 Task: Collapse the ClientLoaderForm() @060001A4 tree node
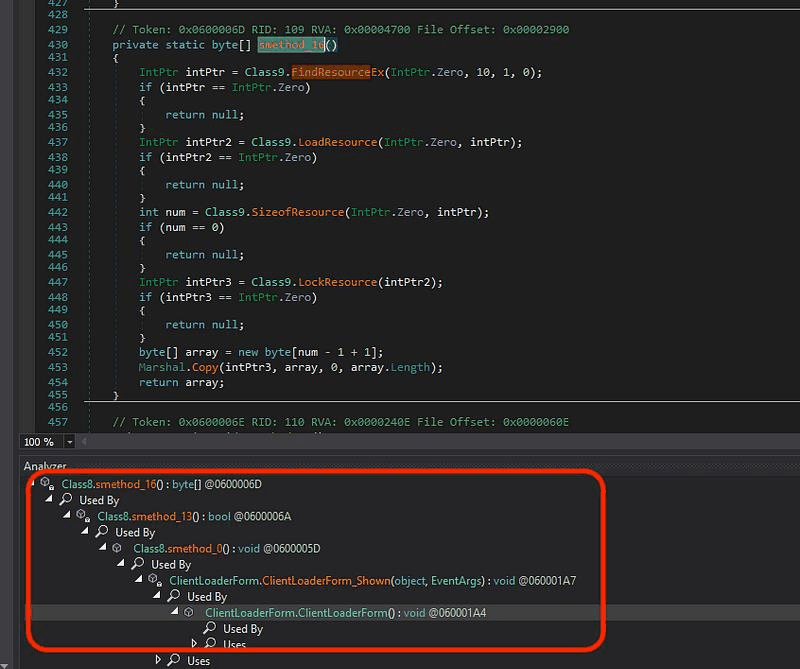click(174, 611)
